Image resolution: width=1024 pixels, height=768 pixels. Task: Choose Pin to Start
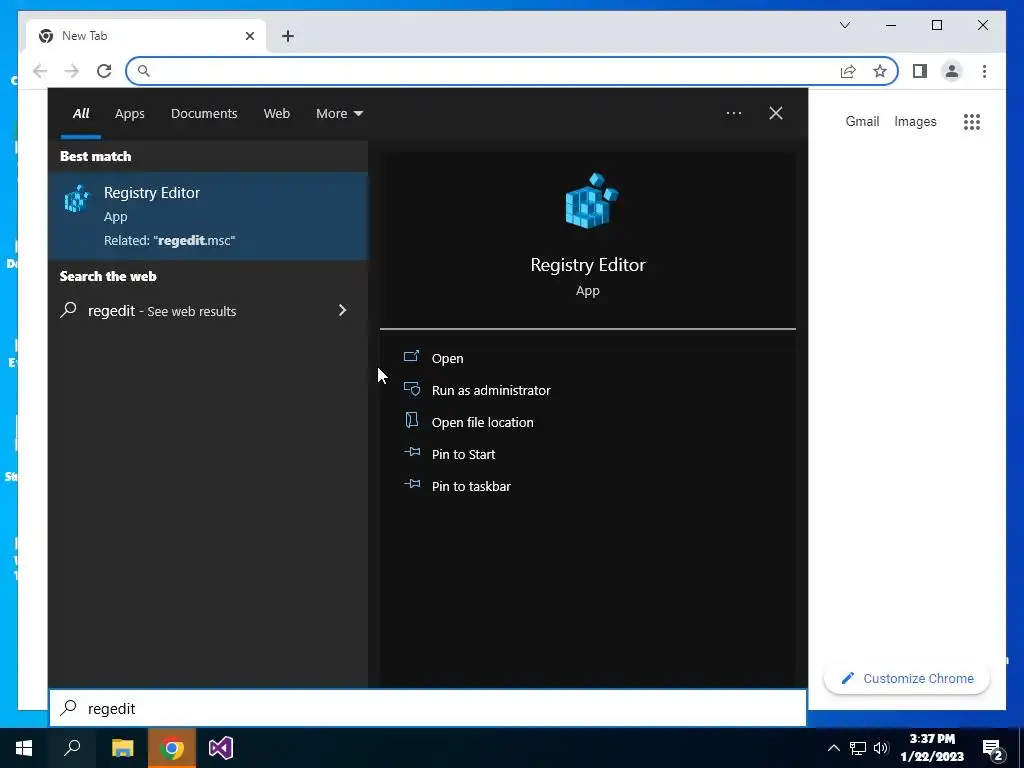coord(463,454)
